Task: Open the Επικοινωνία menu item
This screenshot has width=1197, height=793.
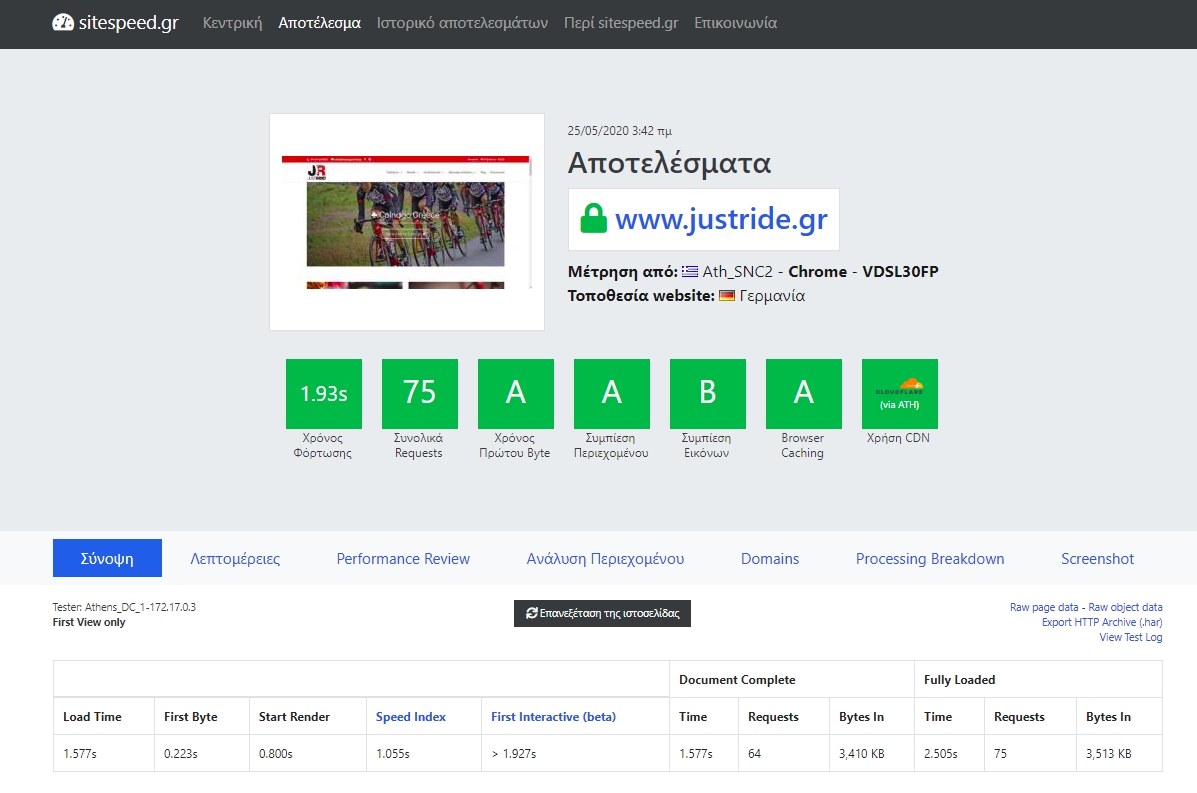Action: [x=735, y=23]
